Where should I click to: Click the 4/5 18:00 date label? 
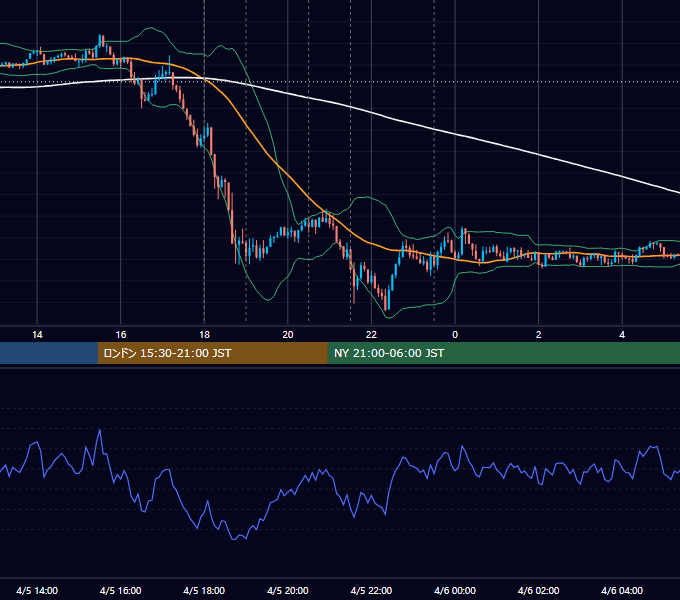point(204,590)
